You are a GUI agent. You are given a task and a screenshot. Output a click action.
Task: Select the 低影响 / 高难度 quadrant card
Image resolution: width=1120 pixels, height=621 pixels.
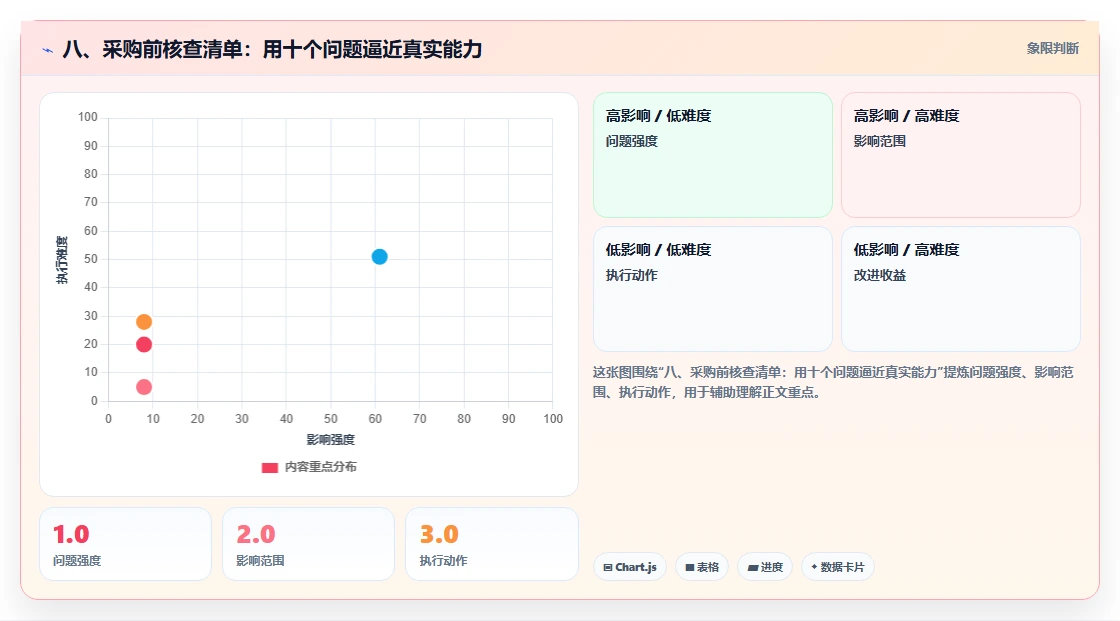point(961,289)
